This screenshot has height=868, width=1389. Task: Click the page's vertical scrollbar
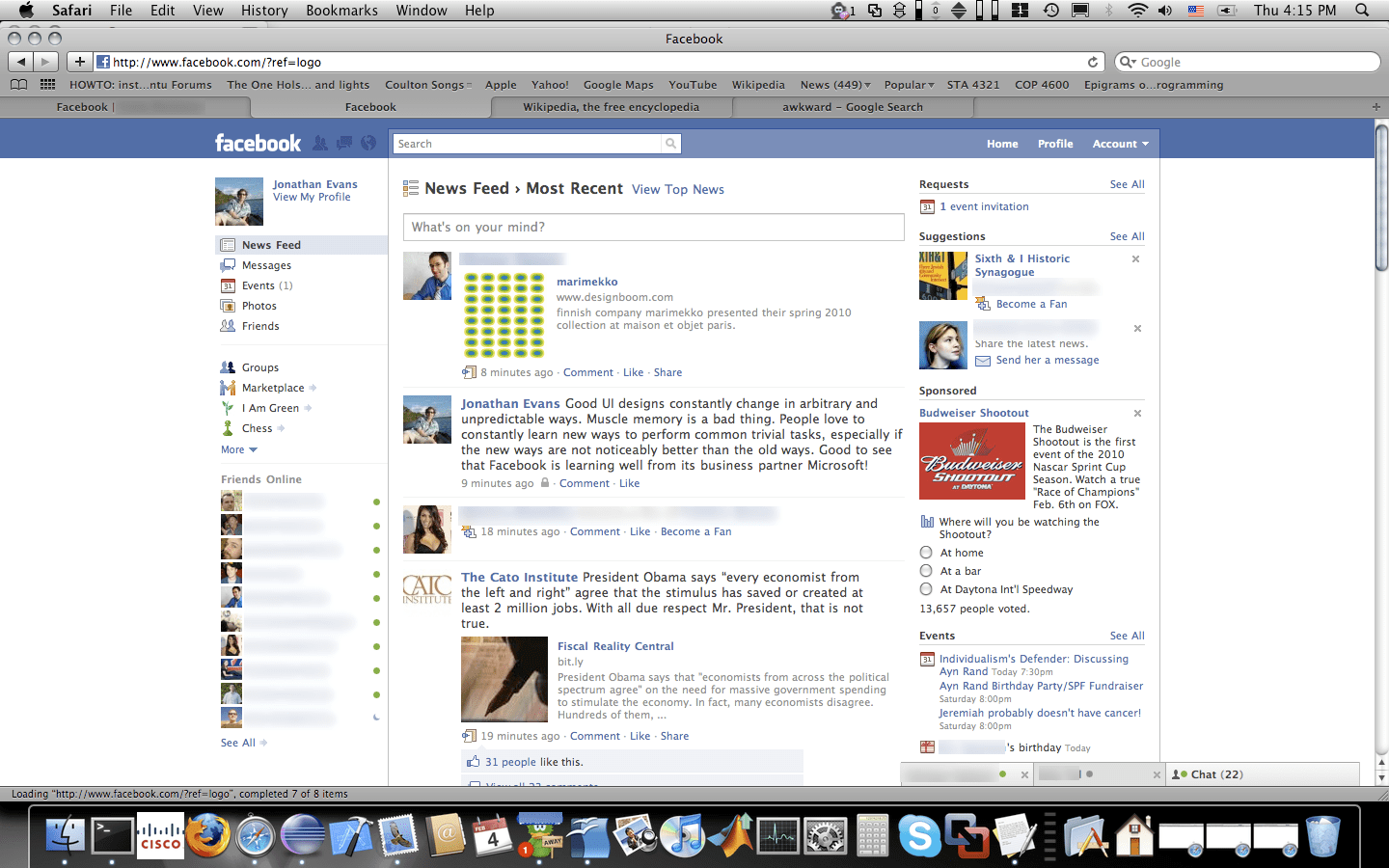1381,199
